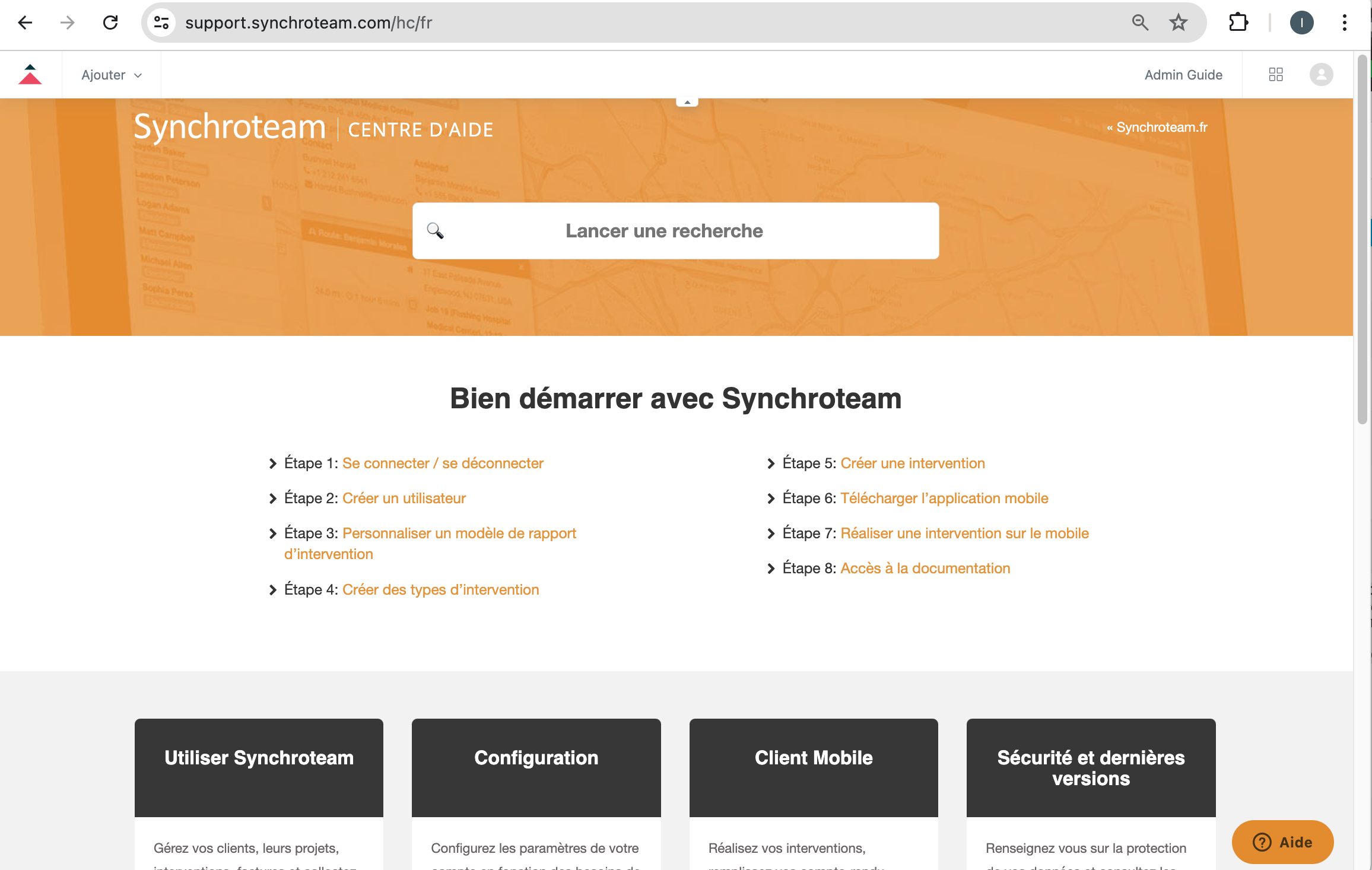The image size is (1372, 870).
Task: Click Bien démarrer avec Synchroteam heading
Action: tap(675, 398)
